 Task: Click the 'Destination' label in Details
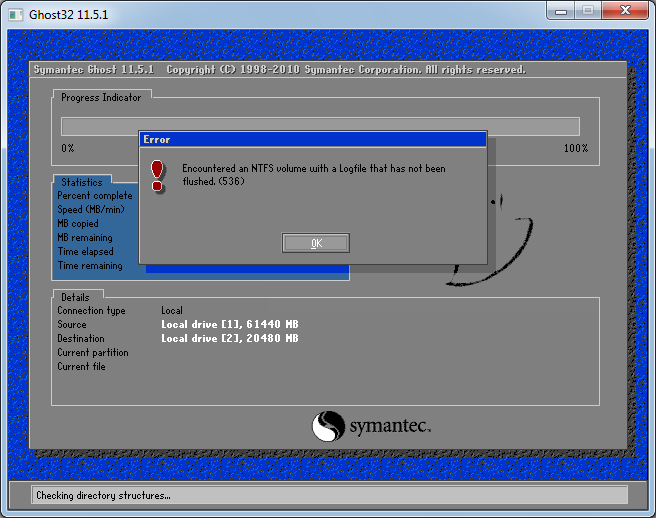tap(81, 338)
